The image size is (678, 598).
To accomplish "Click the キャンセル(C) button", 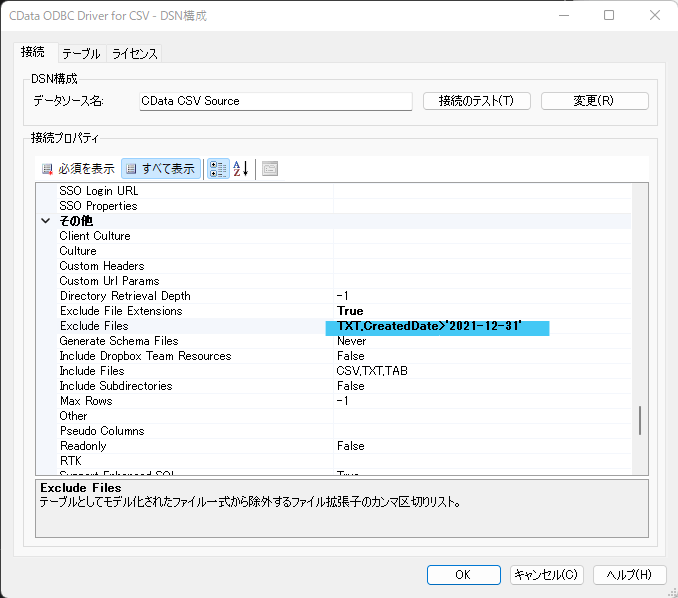I will [547, 575].
